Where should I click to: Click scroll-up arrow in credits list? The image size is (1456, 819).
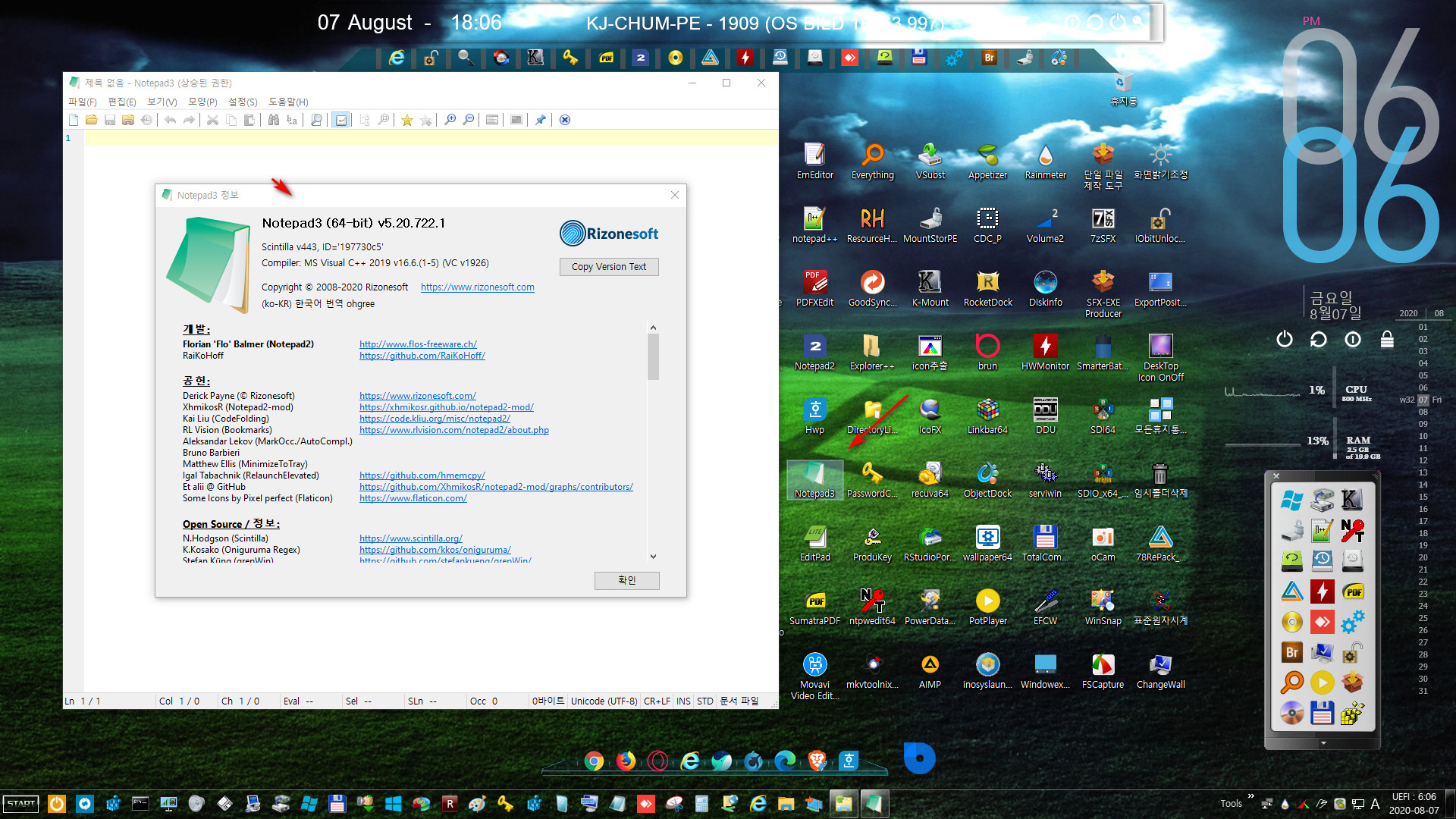point(653,328)
